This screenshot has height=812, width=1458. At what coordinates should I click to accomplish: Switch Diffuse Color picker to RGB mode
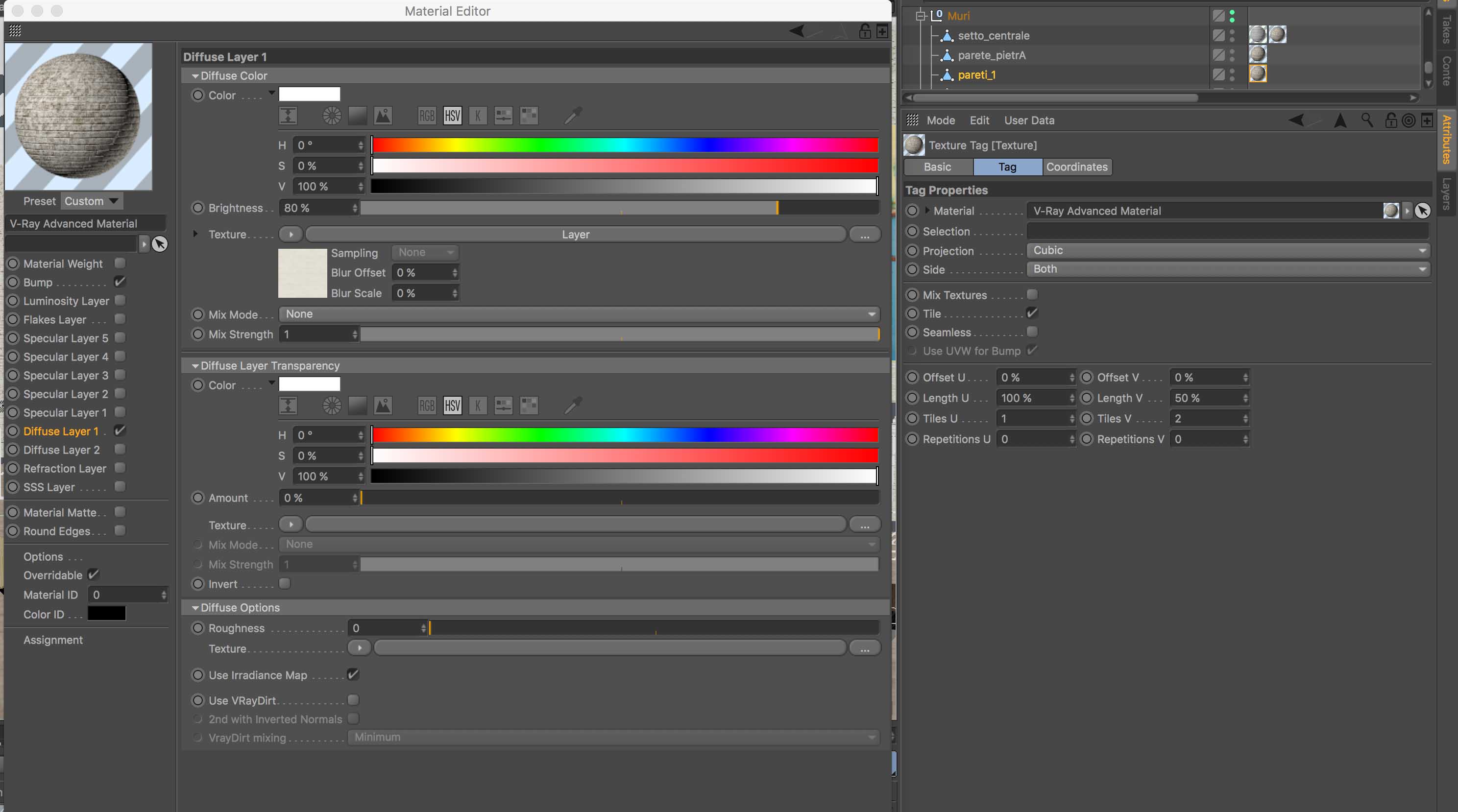pyautogui.click(x=427, y=116)
